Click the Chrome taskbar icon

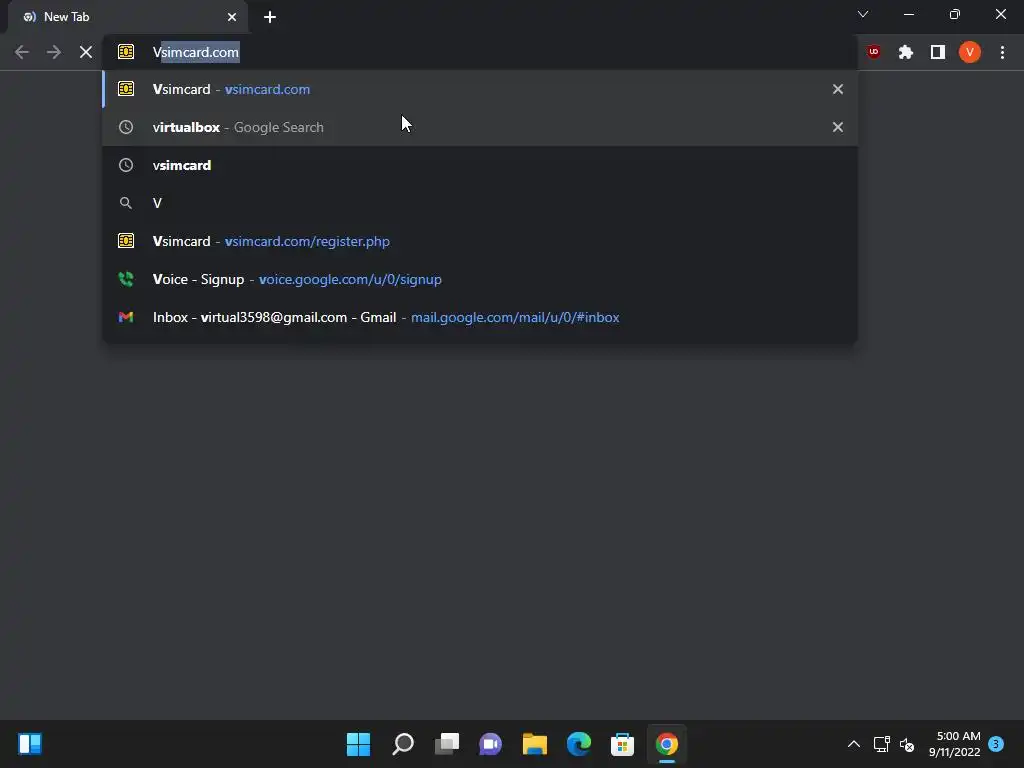click(x=667, y=744)
